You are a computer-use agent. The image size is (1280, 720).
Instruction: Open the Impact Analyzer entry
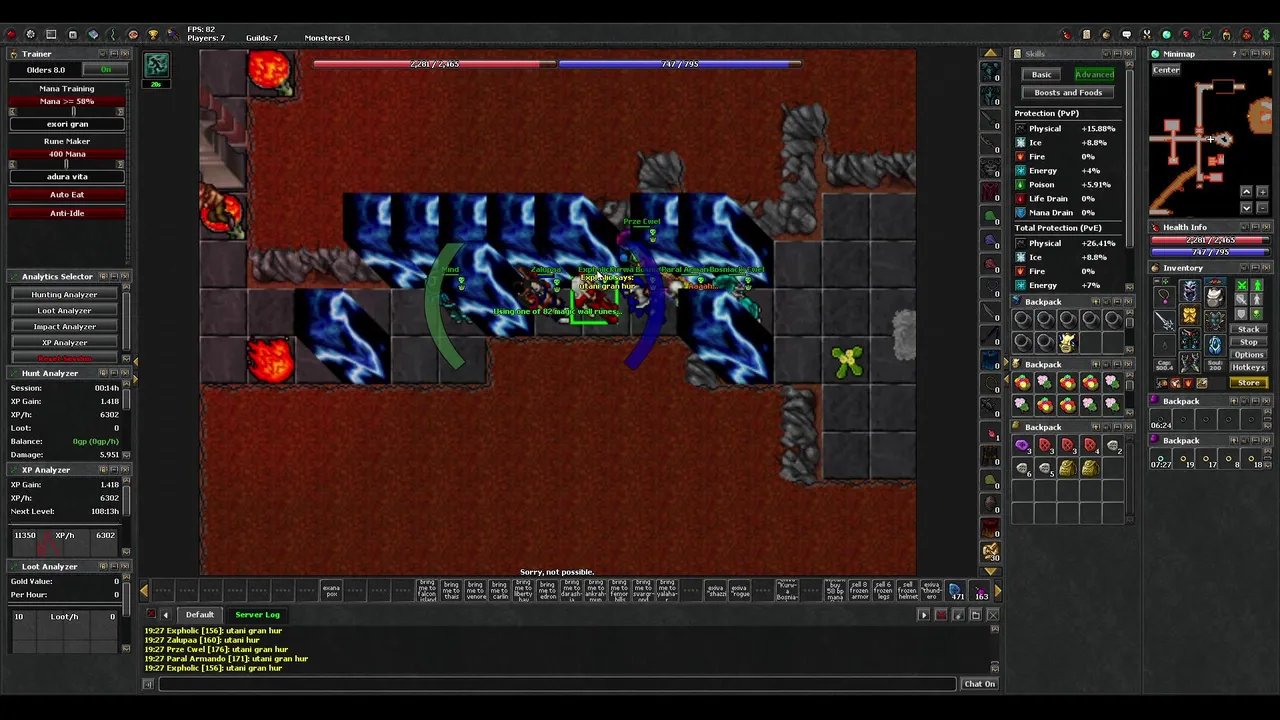[x=64, y=327]
